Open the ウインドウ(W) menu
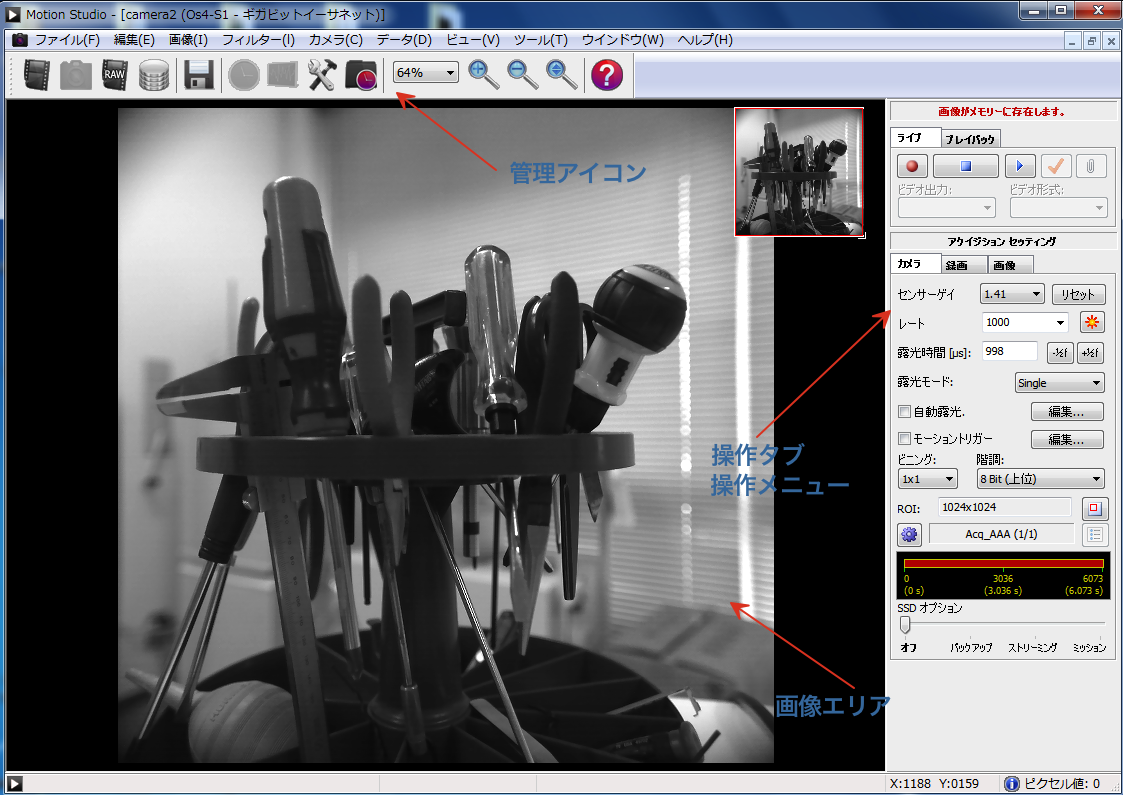Screen dimensions: 1123x795 pyautogui.click(x=623, y=40)
